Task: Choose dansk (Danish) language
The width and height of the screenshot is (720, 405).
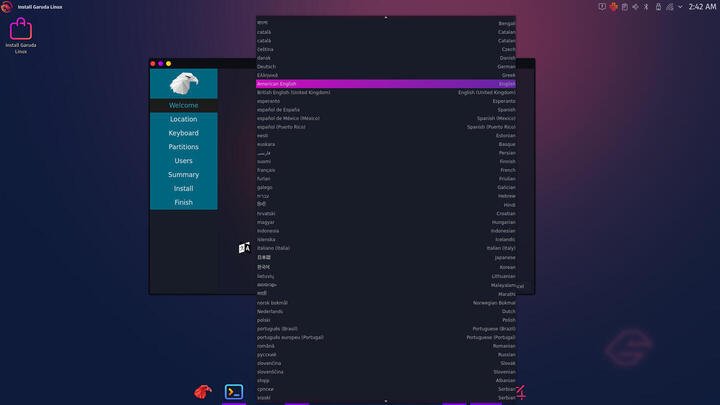Action: pos(386,58)
